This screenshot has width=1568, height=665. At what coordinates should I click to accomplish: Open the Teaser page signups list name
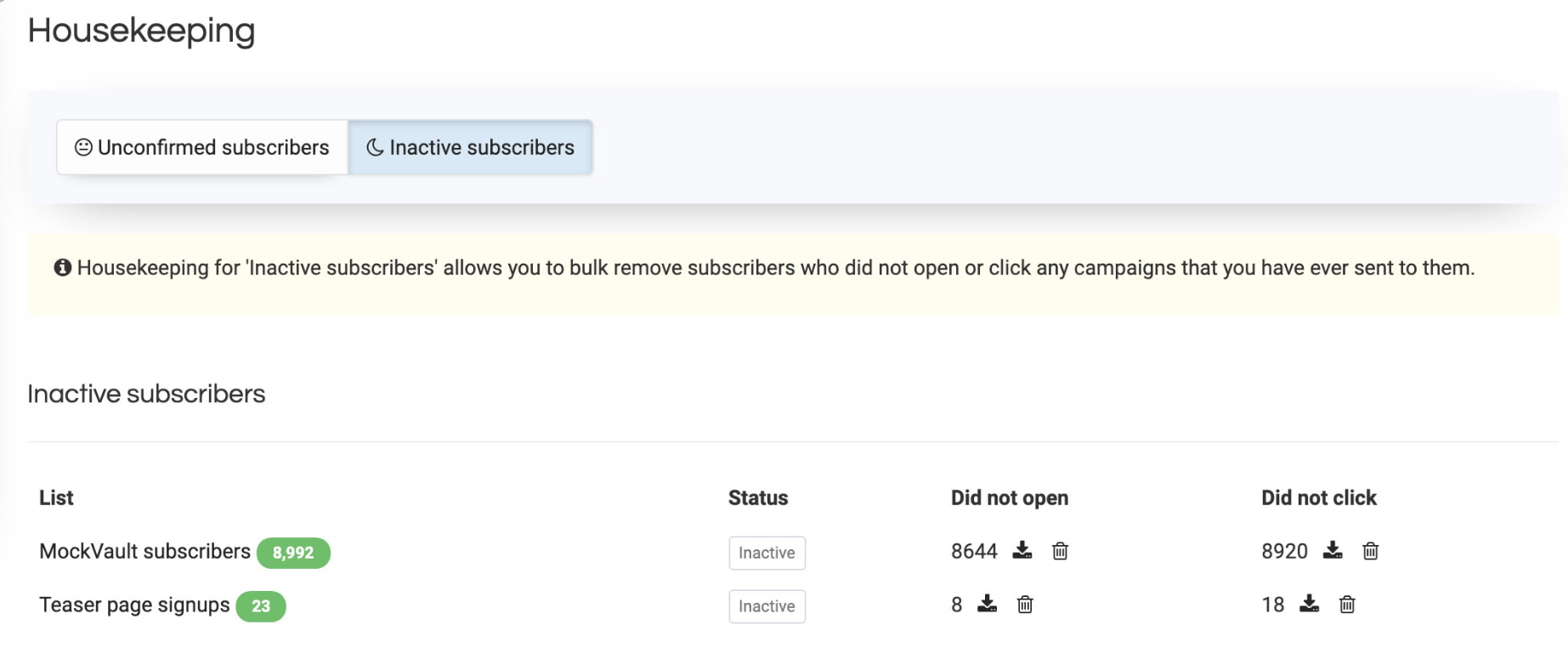134,605
